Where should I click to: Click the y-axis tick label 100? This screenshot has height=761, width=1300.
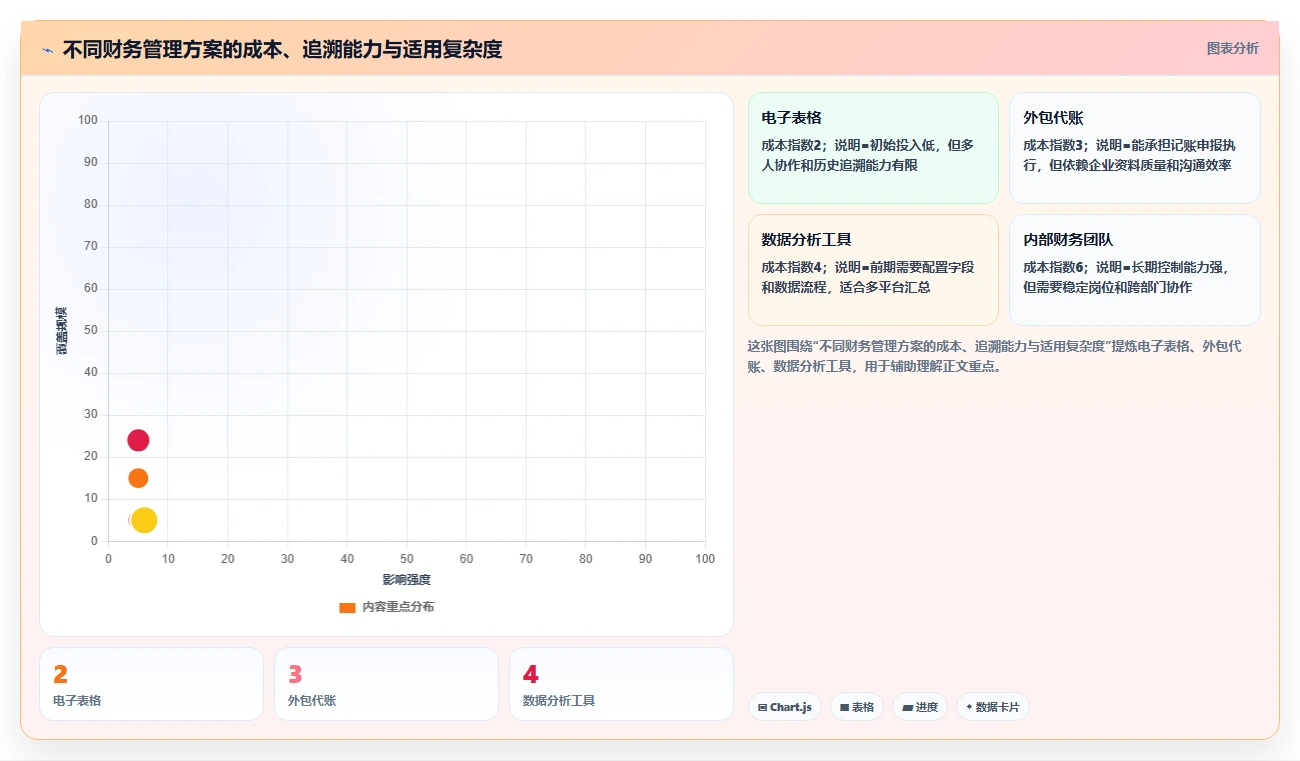[88, 121]
